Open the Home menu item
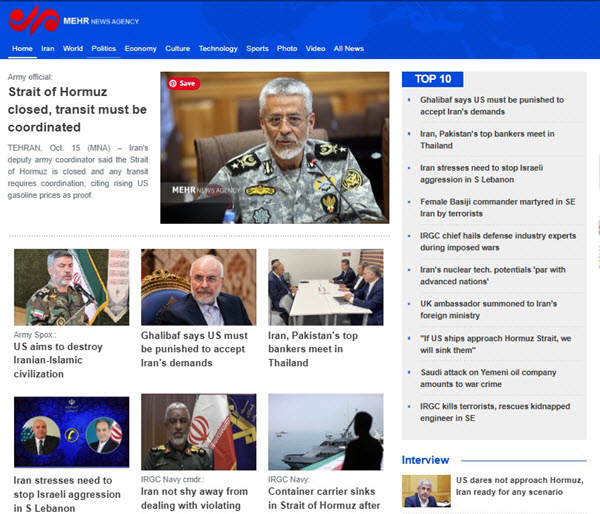 22,49
